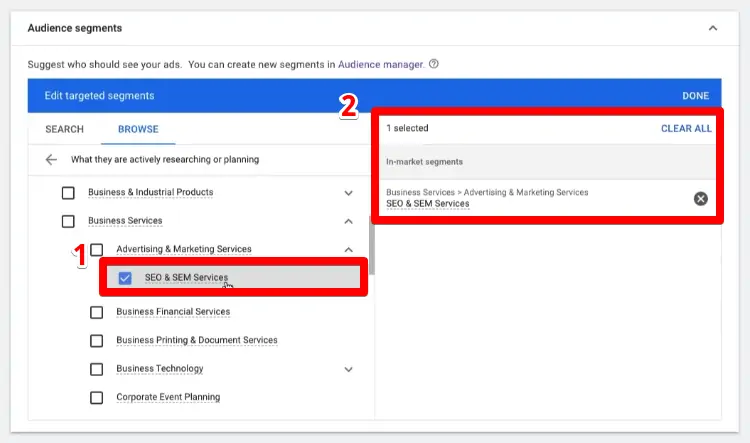Click Clear All selected segments
Image resolution: width=750 pixels, height=443 pixels.
tap(686, 129)
